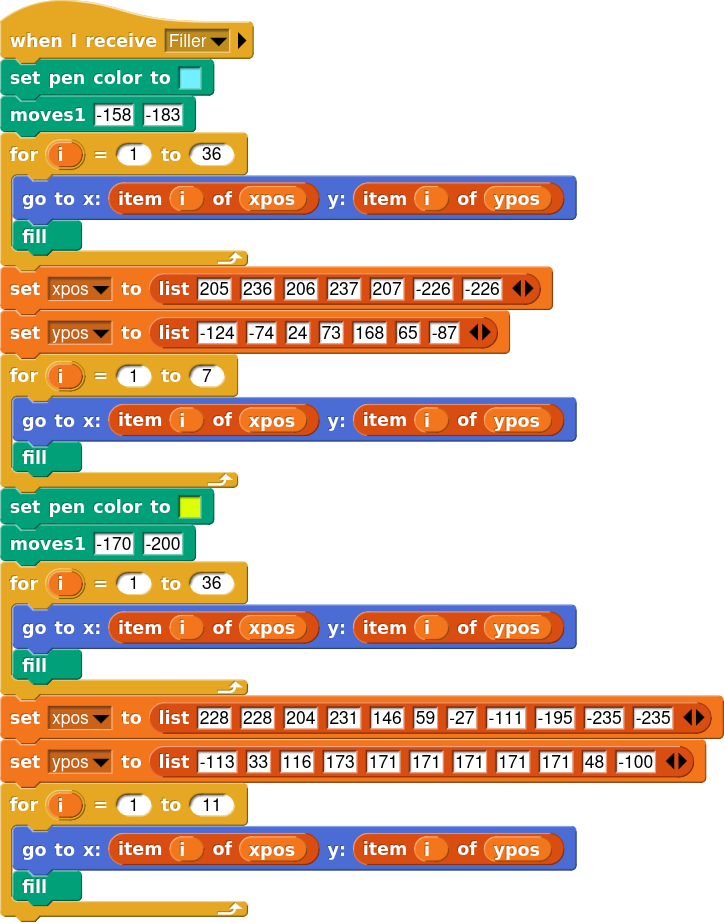This screenshot has width=724, height=923.
Task: Open the ypos dropdown beside the list starting with -124
Action: (x=79, y=333)
